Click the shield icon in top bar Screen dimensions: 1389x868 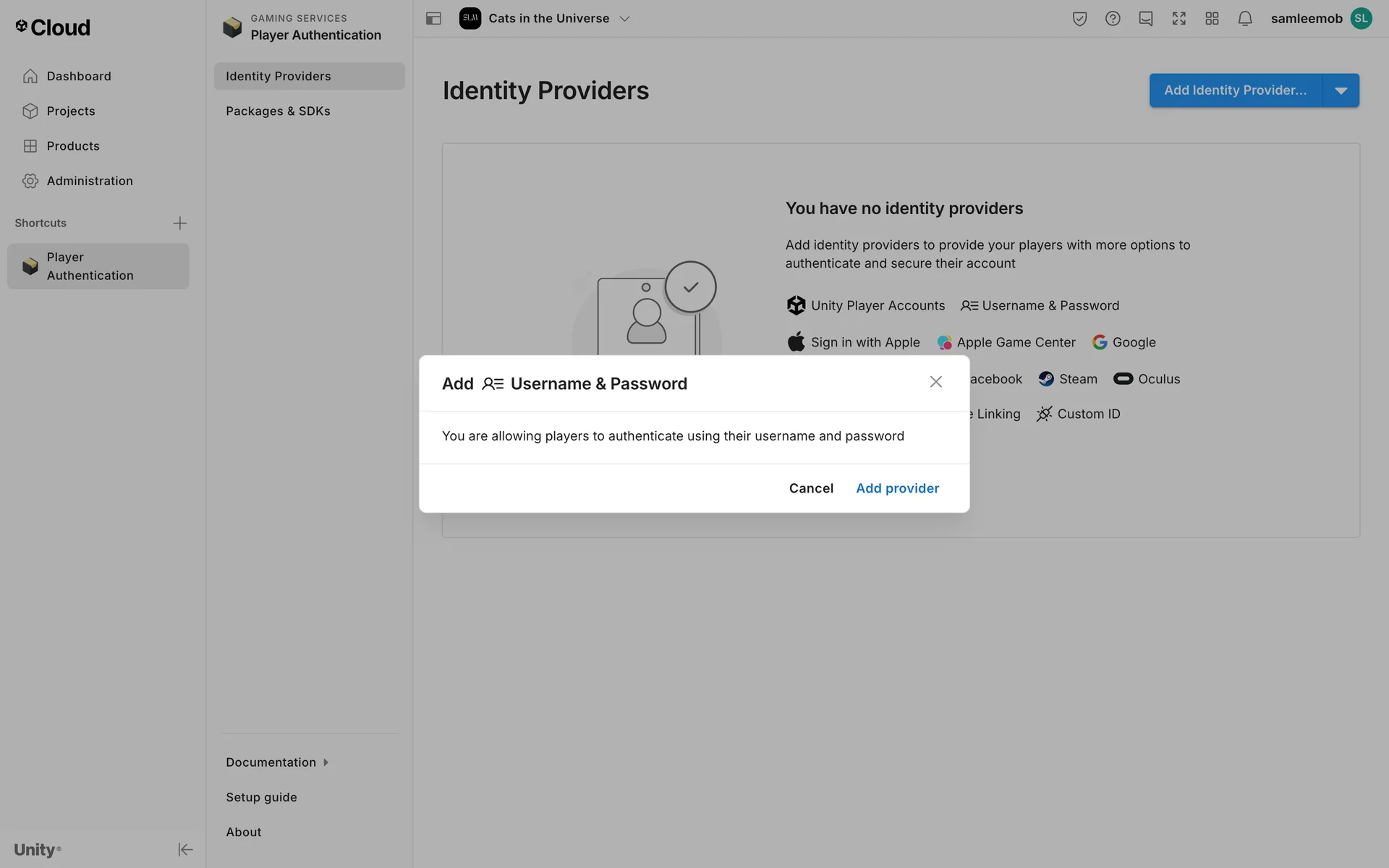click(1079, 19)
